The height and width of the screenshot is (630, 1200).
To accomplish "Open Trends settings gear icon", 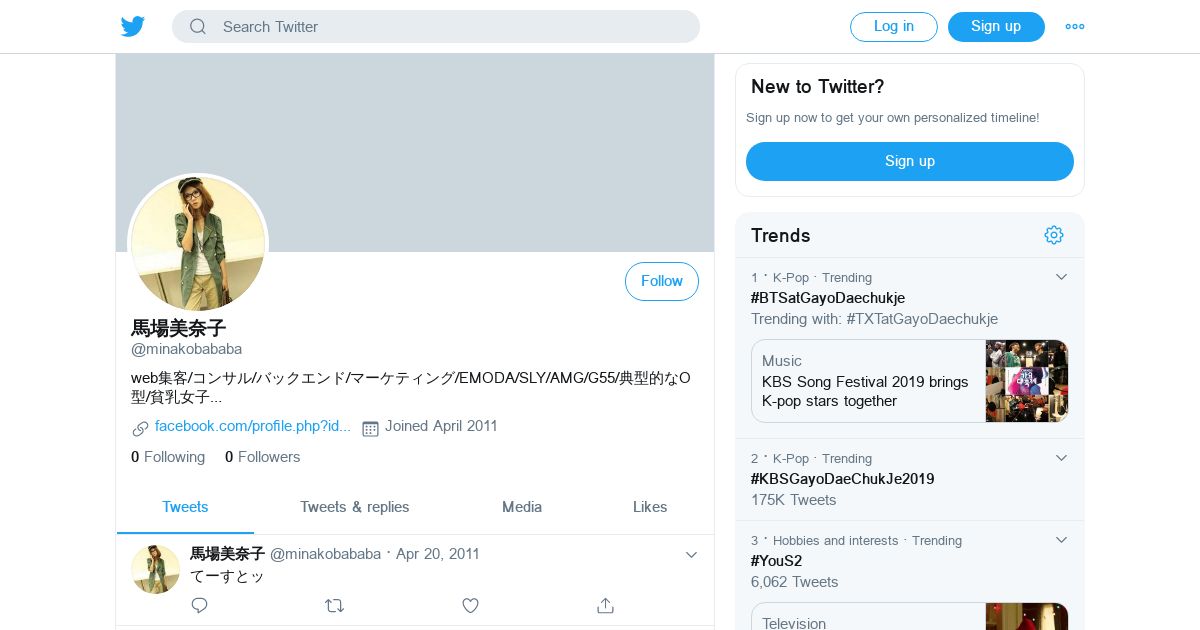I will pyautogui.click(x=1054, y=235).
